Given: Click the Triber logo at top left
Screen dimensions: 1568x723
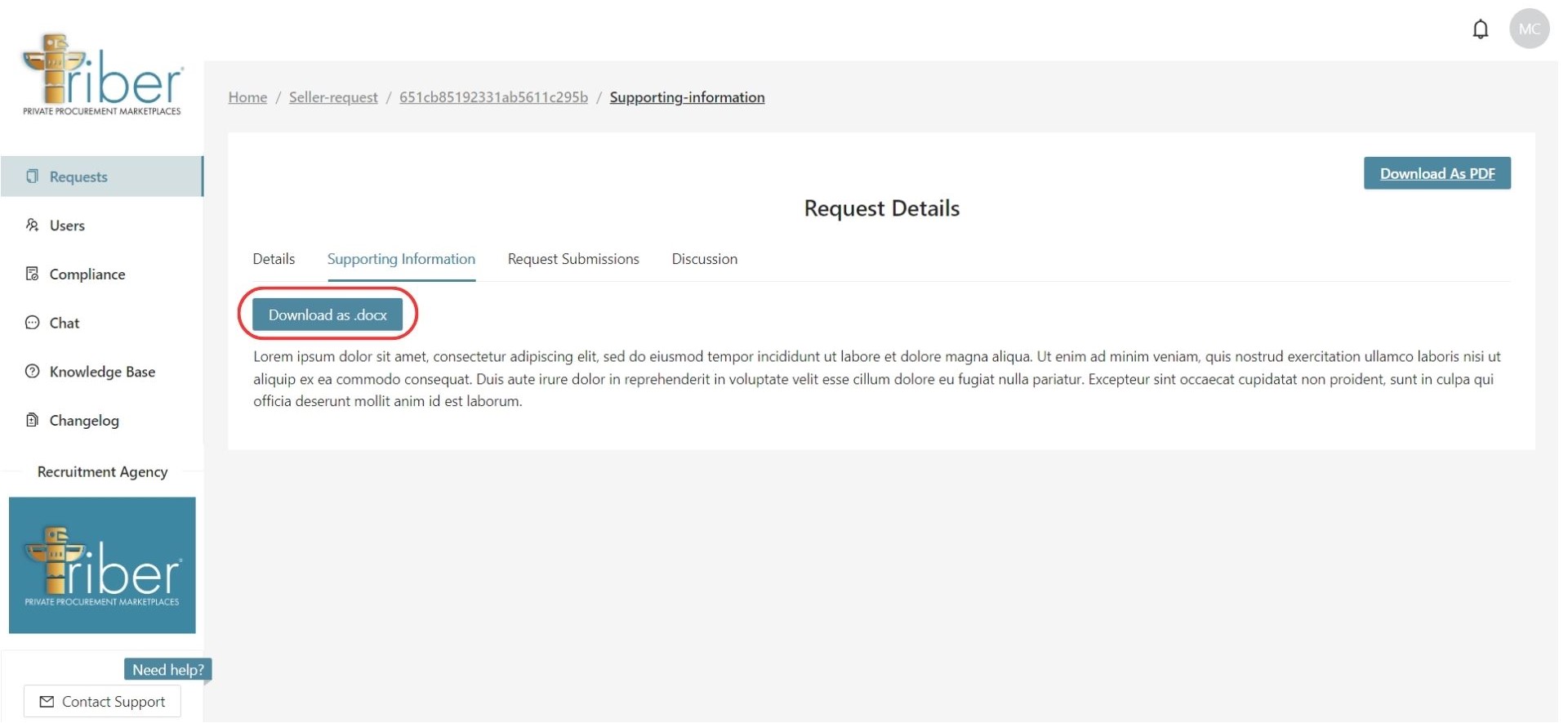Looking at the screenshot, I should pos(102,75).
